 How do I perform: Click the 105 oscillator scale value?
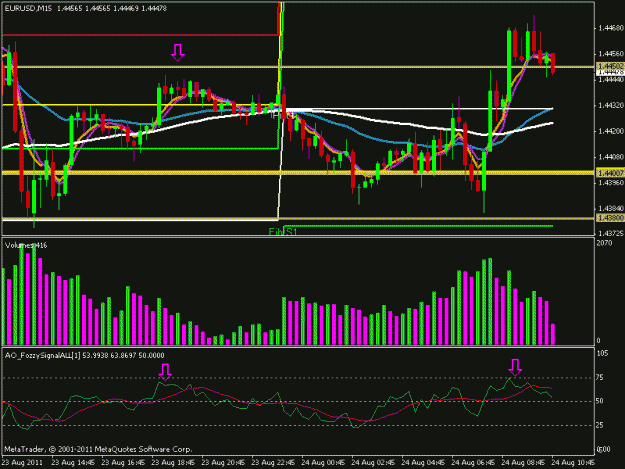(x=603, y=353)
